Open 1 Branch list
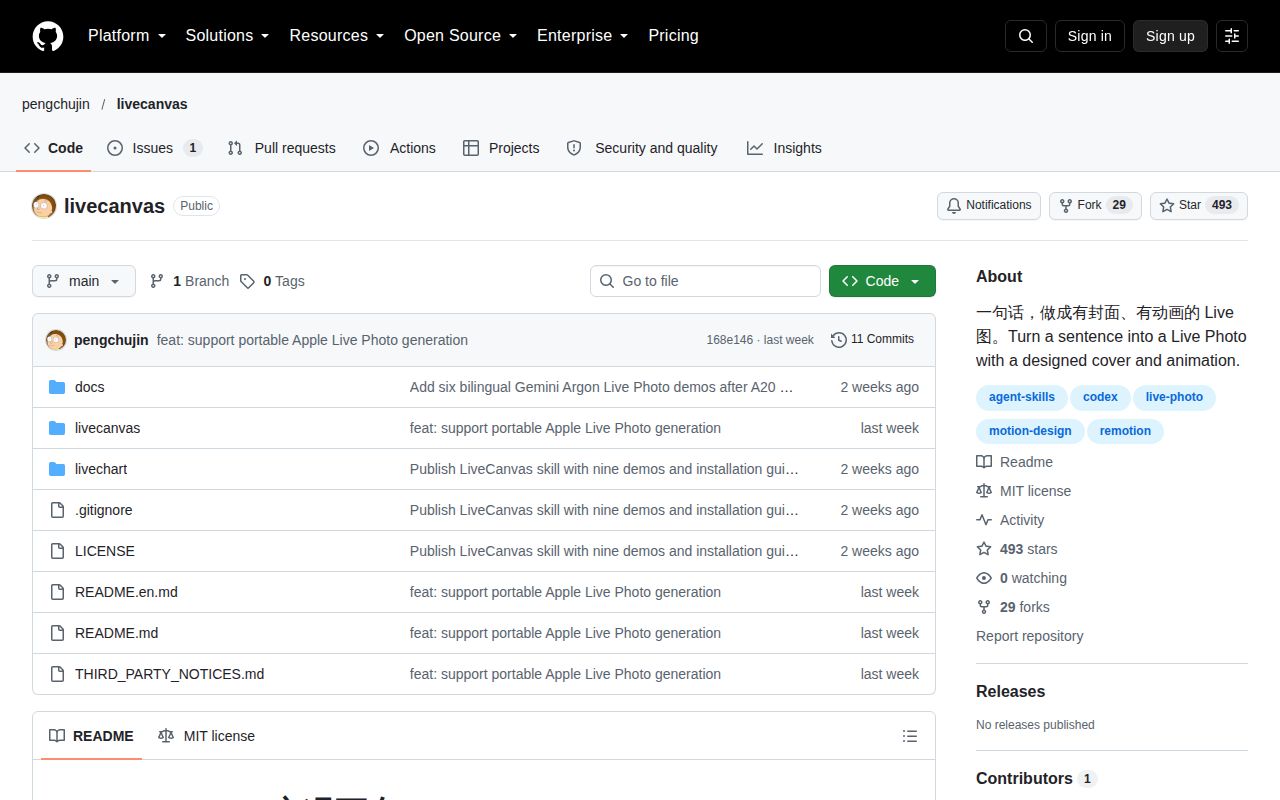The image size is (1280, 800). pyautogui.click(x=189, y=281)
